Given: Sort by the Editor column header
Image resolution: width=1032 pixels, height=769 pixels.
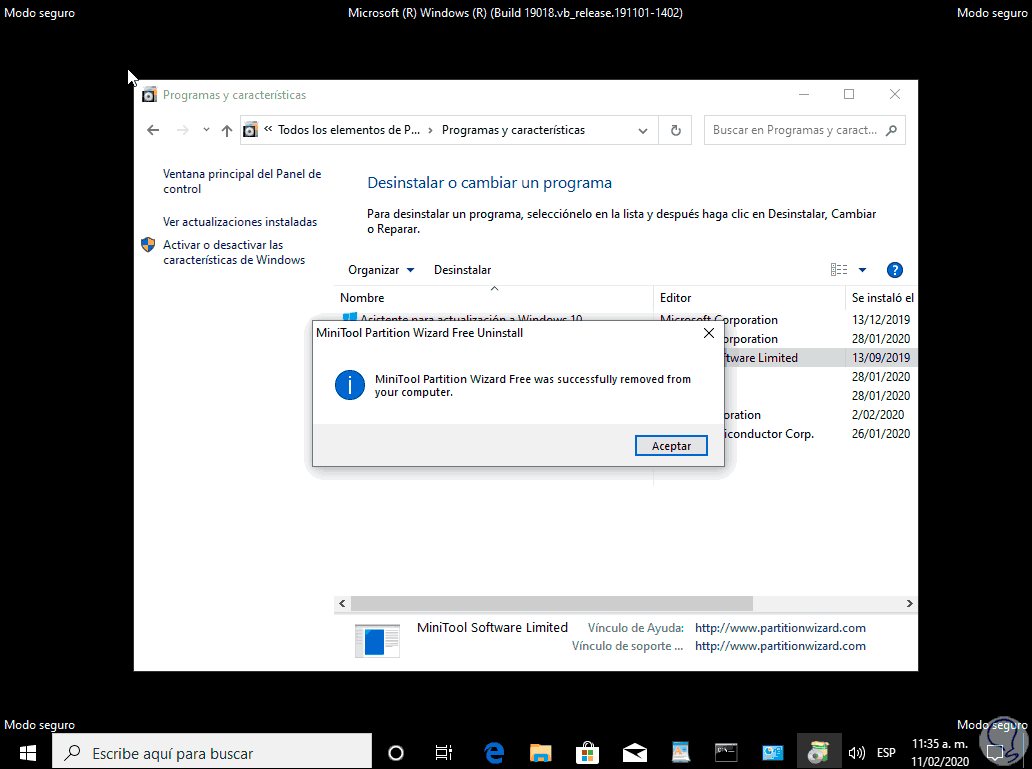Looking at the screenshot, I should click(x=749, y=298).
